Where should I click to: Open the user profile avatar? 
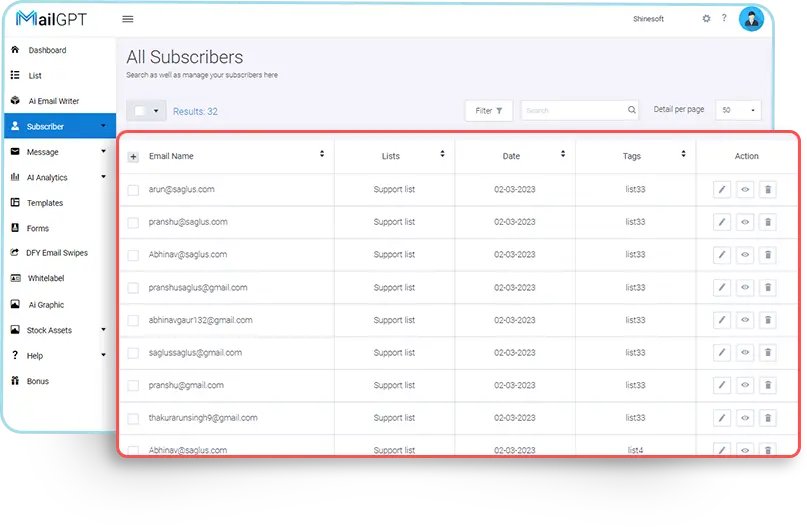tap(751, 19)
